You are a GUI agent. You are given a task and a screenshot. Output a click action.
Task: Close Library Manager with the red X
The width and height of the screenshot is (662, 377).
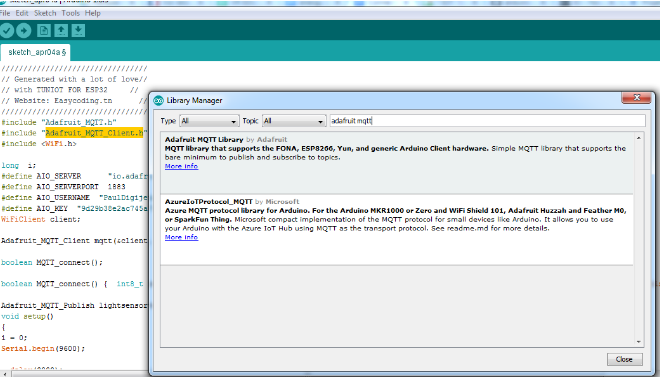coord(637,98)
